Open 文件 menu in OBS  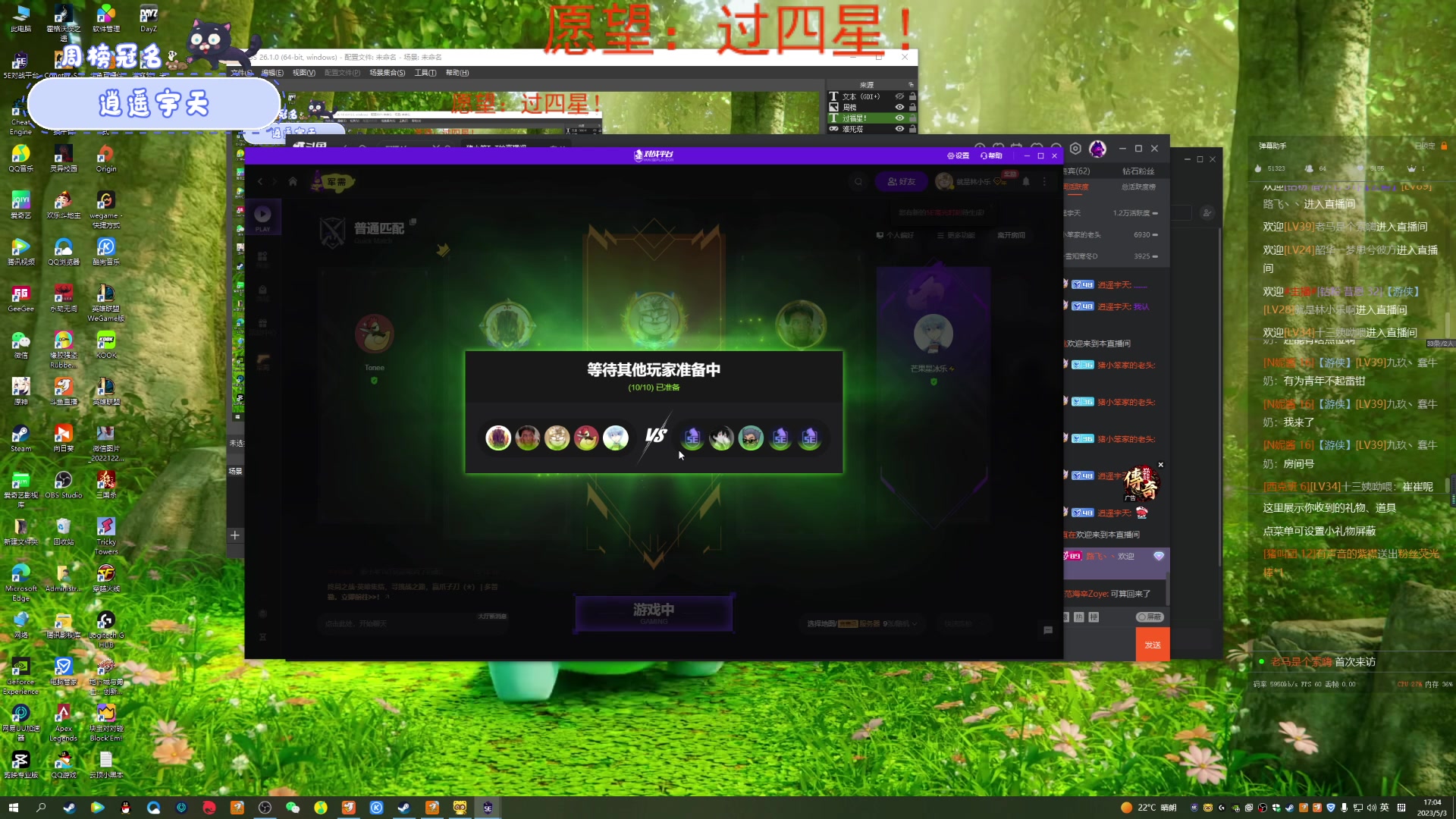pos(241,73)
